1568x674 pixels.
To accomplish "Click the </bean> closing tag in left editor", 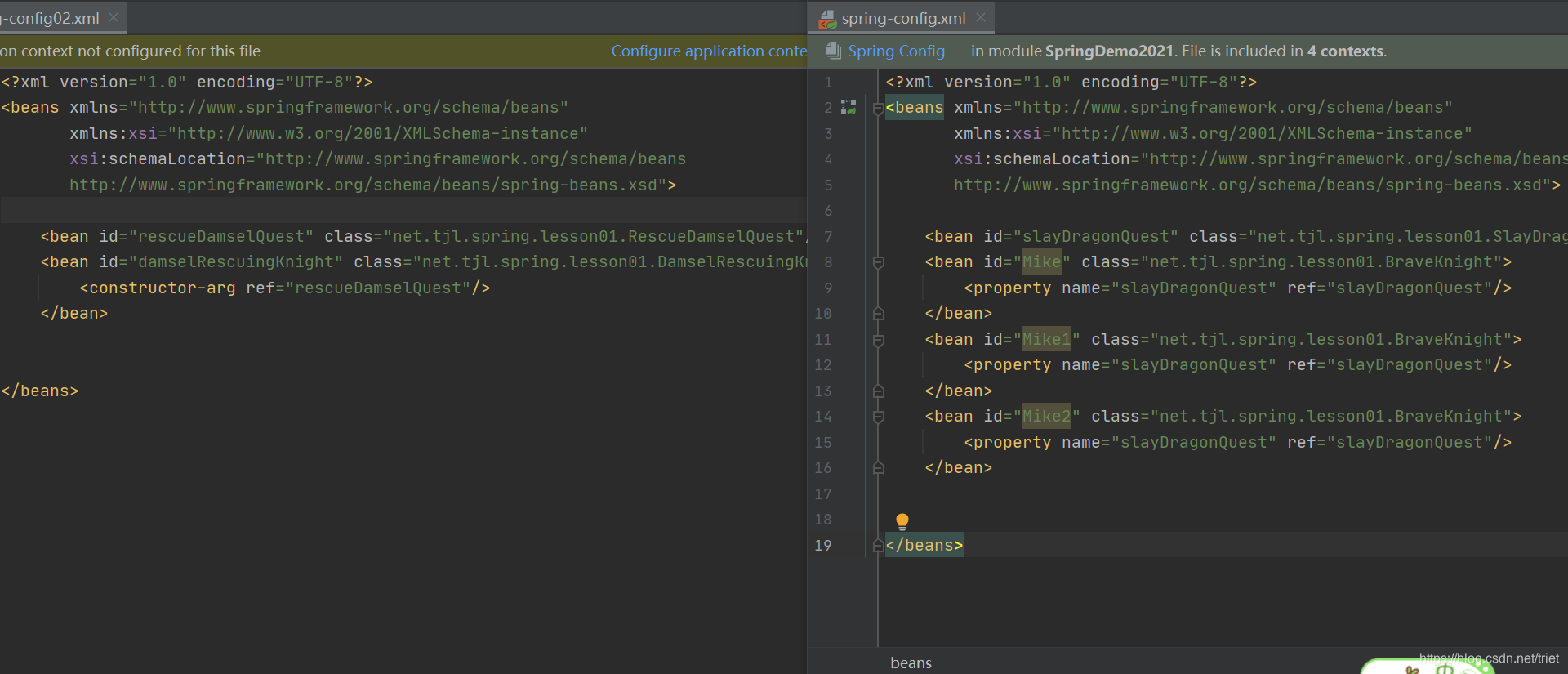I will [x=74, y=313].
